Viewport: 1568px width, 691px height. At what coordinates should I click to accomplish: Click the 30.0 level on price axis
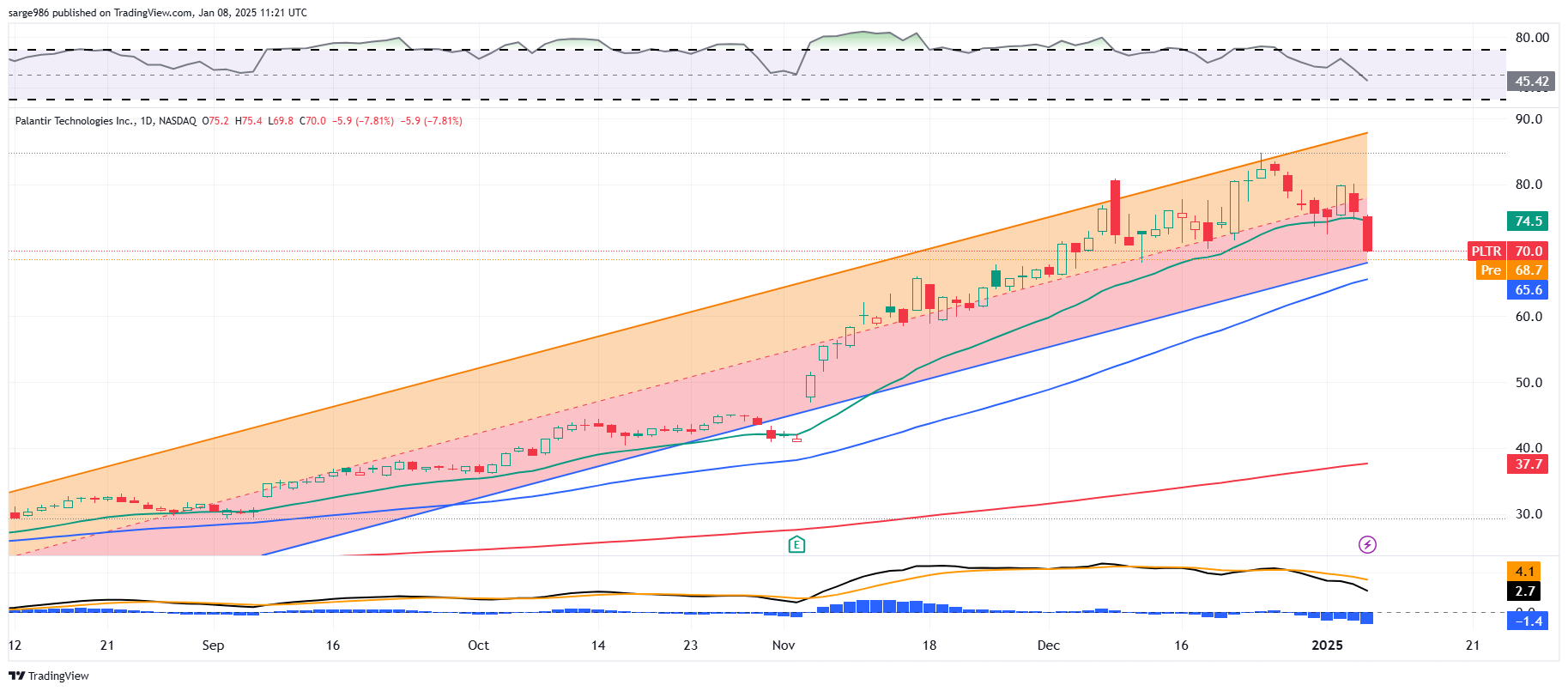coord(1528,514)
